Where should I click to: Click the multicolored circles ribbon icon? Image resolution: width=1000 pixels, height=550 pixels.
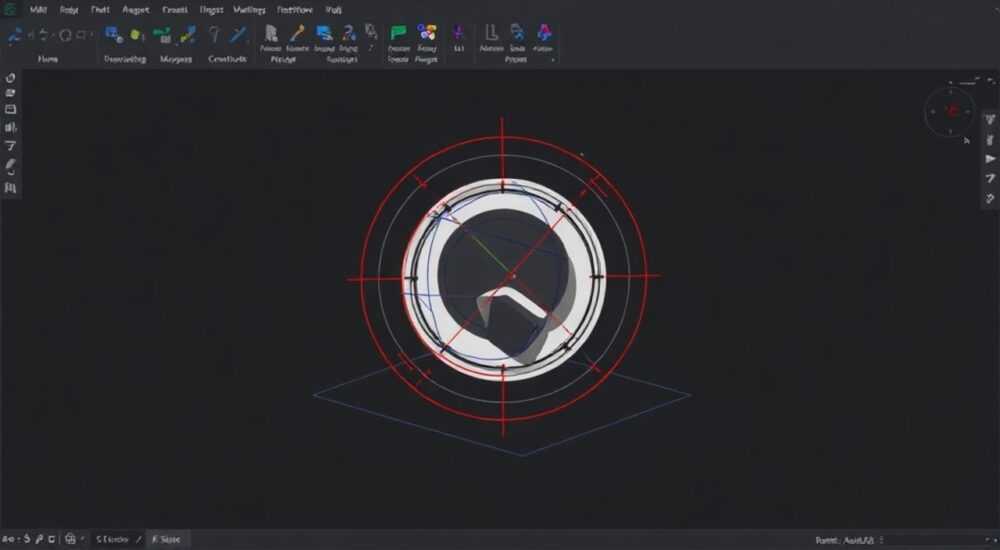click(x=427, y=32)
